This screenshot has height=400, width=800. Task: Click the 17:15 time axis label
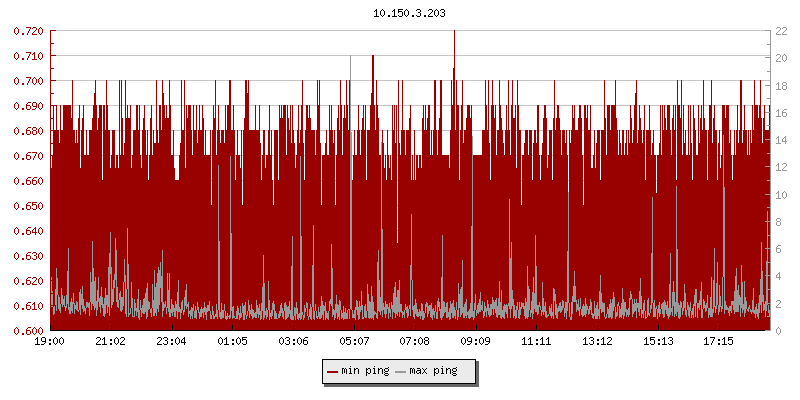(x=719, y=341)
